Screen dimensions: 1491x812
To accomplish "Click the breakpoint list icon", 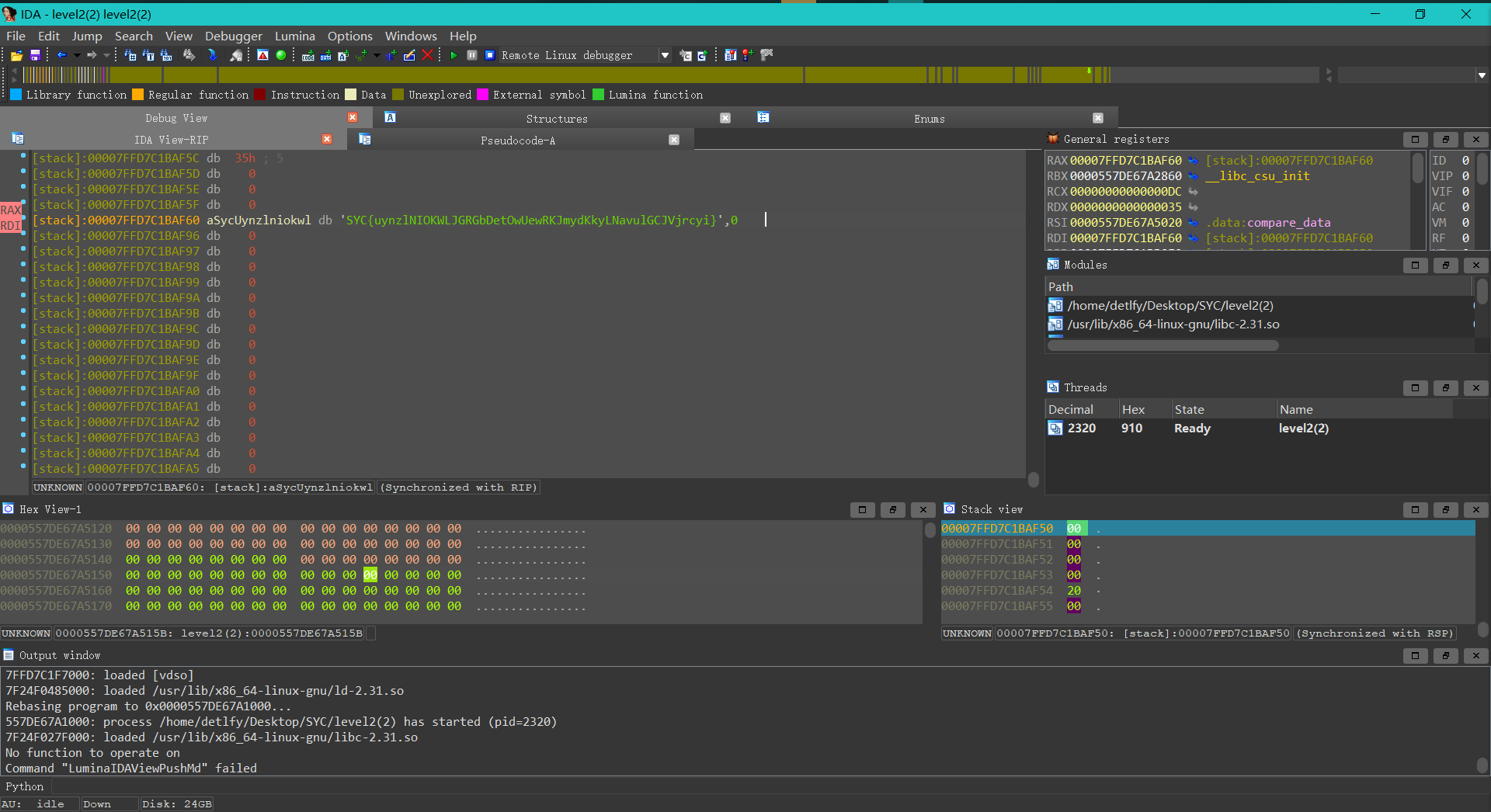I will tap(730, 55).
